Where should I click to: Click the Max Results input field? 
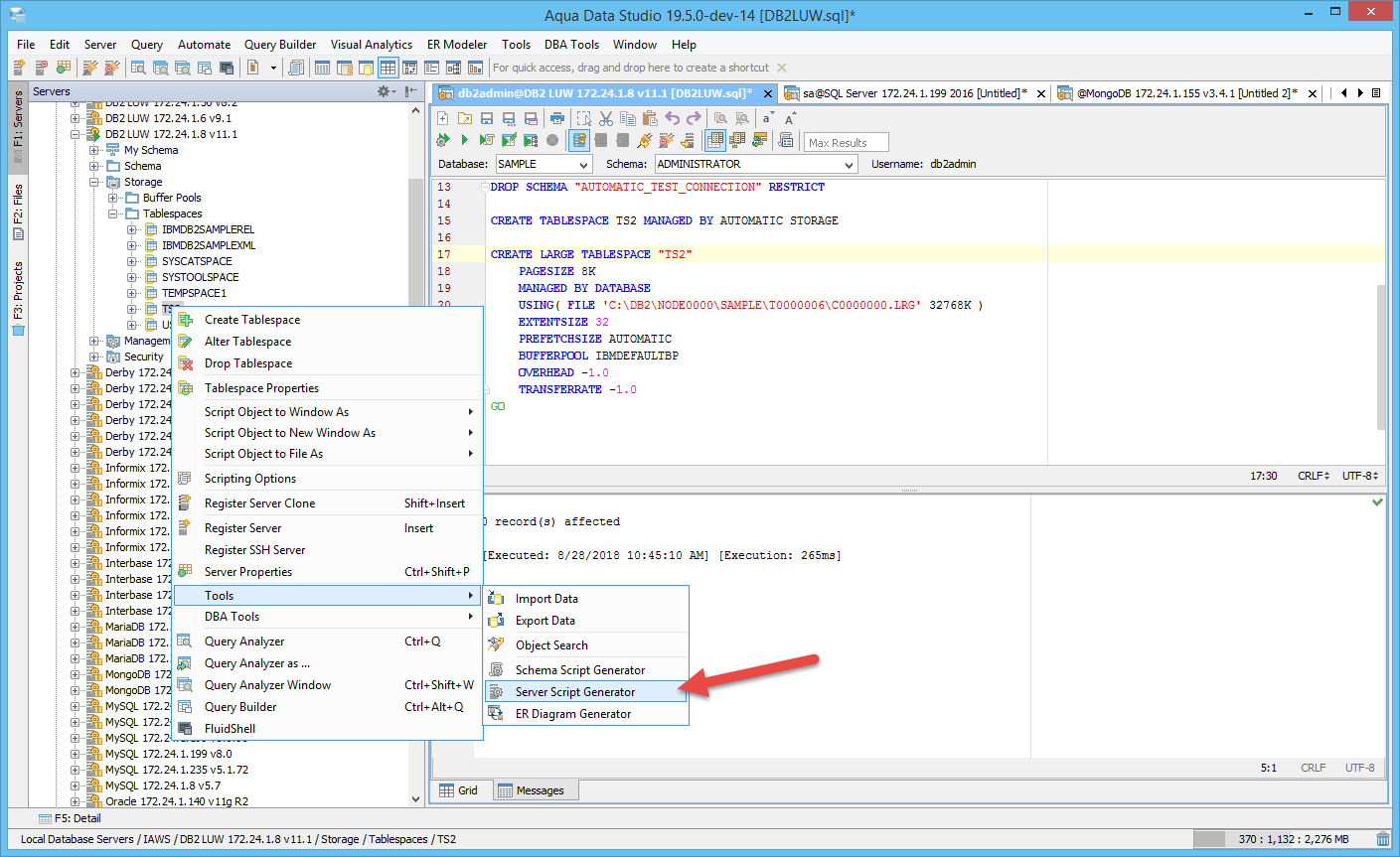pyautogui.click(x=846, y=142)
